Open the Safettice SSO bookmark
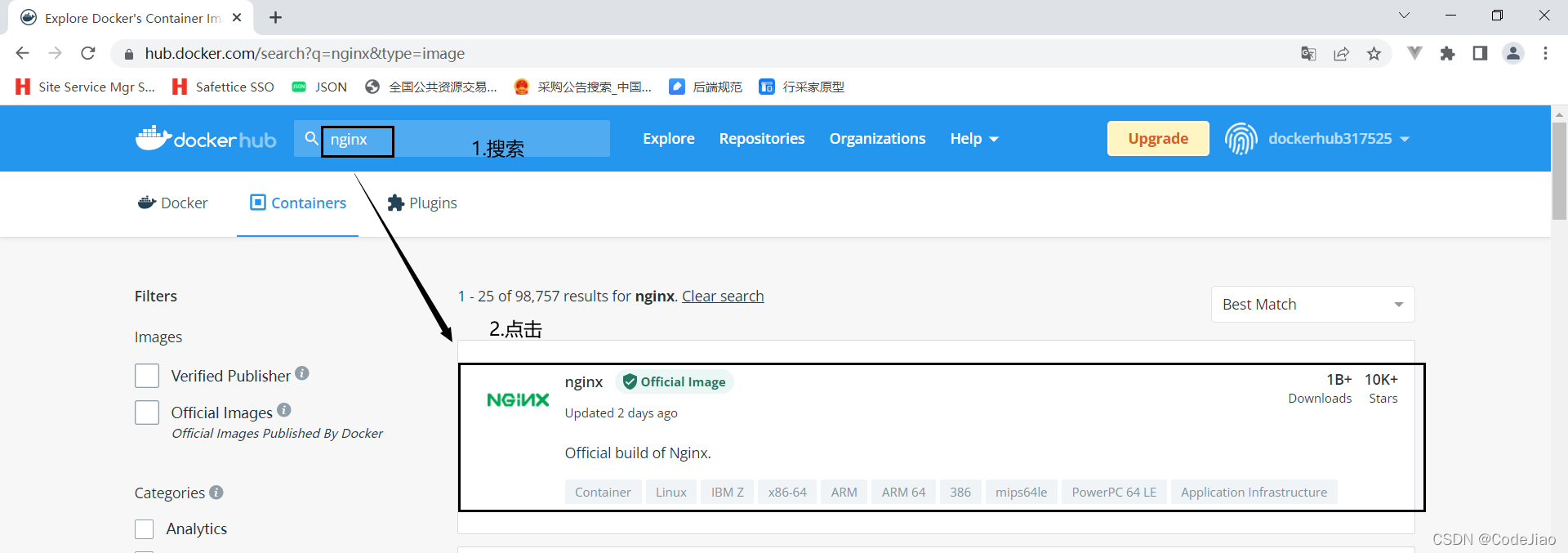Image resolution: width=1568 pixels, height=553 pixels. pos(223,87)
